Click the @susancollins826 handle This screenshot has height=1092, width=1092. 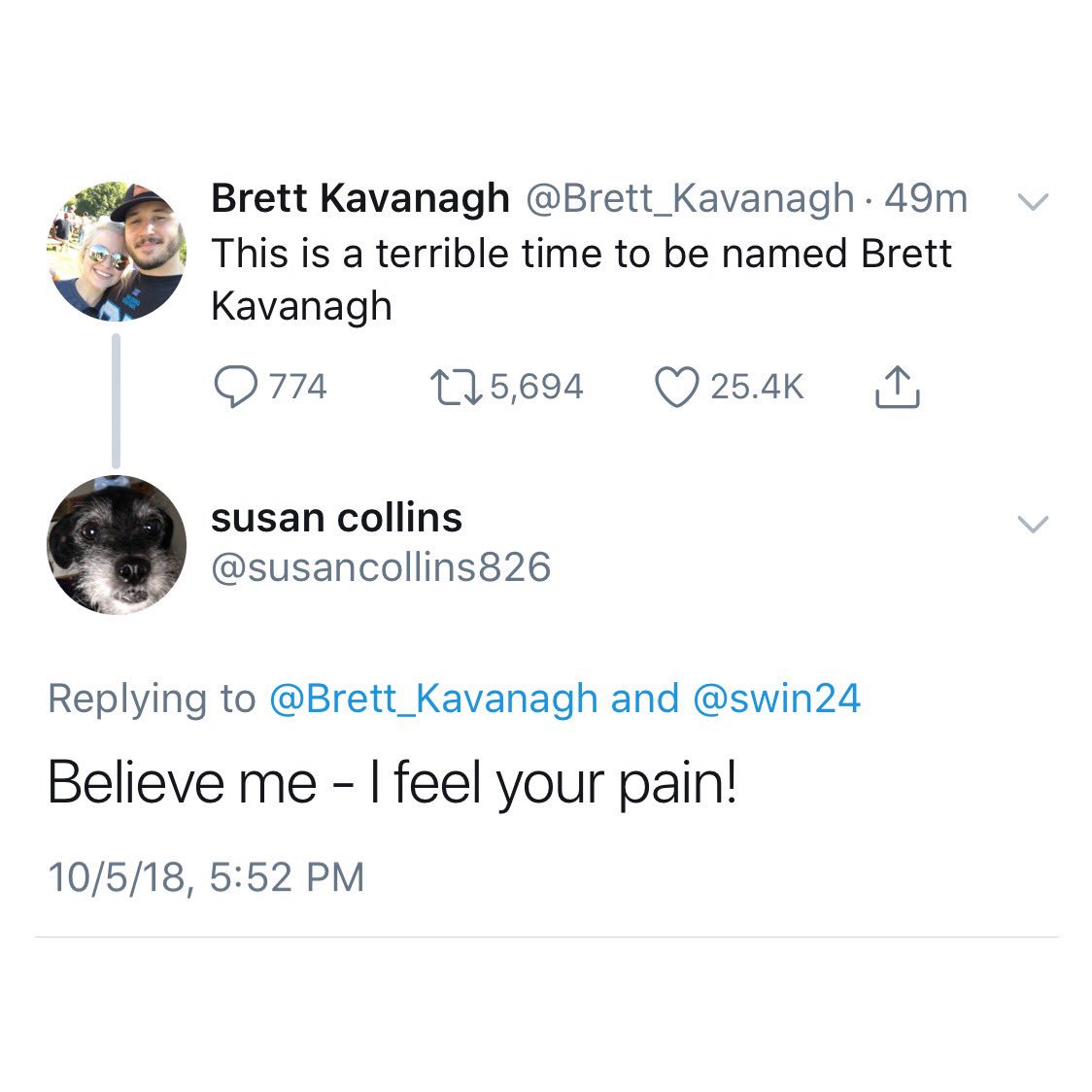(x=381, y=567)
